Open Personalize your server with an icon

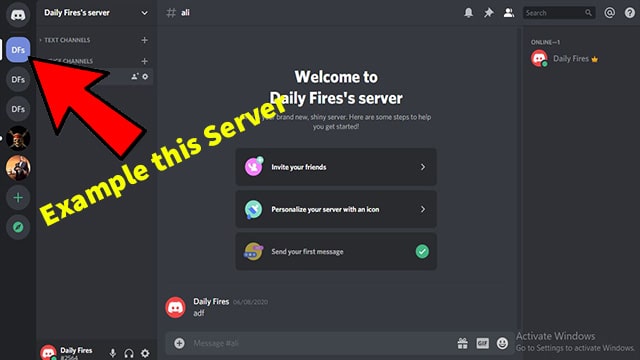(x=336, y=209)
